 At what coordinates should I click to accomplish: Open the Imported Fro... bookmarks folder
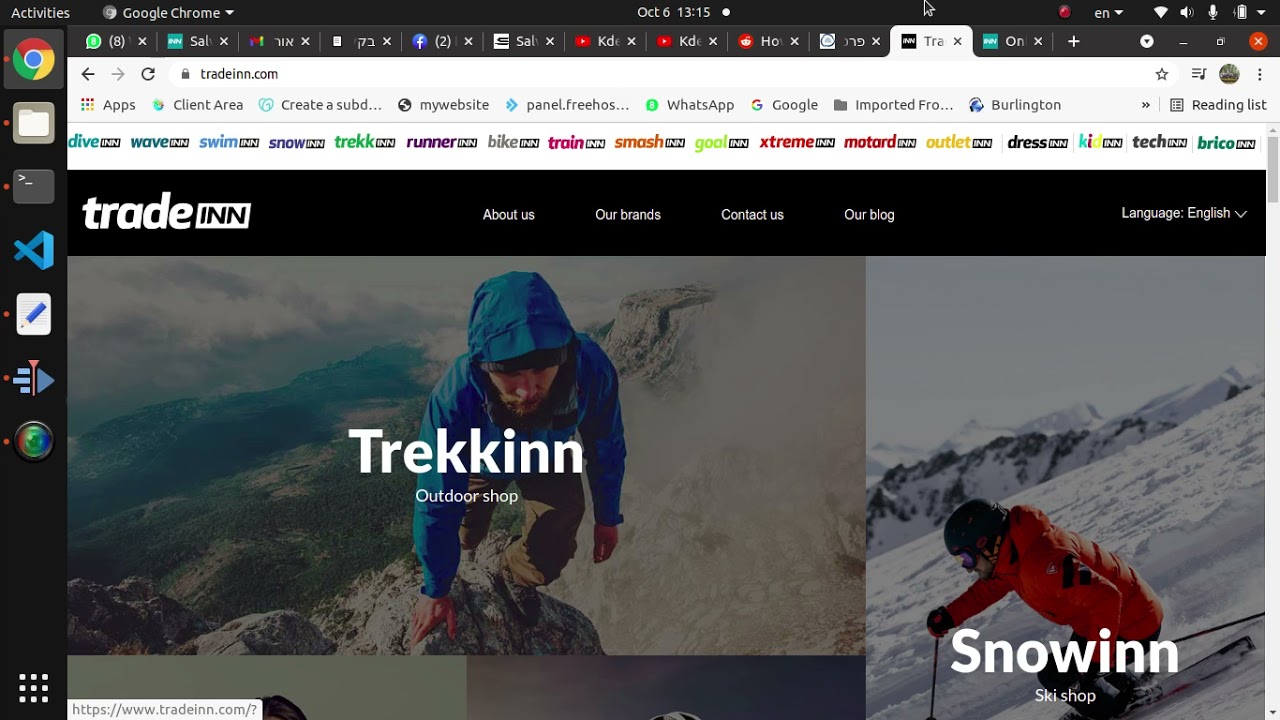893,105
